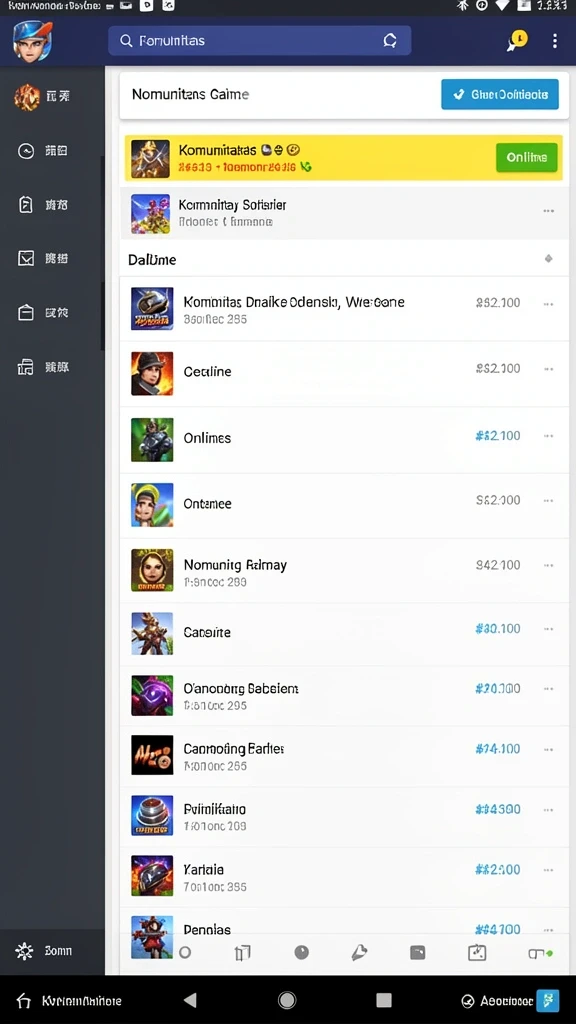Viewport: 576px width, 1024px height.
Task: Open more options for the O'anonbng Sabeiem row
Action: click(549, 689)
